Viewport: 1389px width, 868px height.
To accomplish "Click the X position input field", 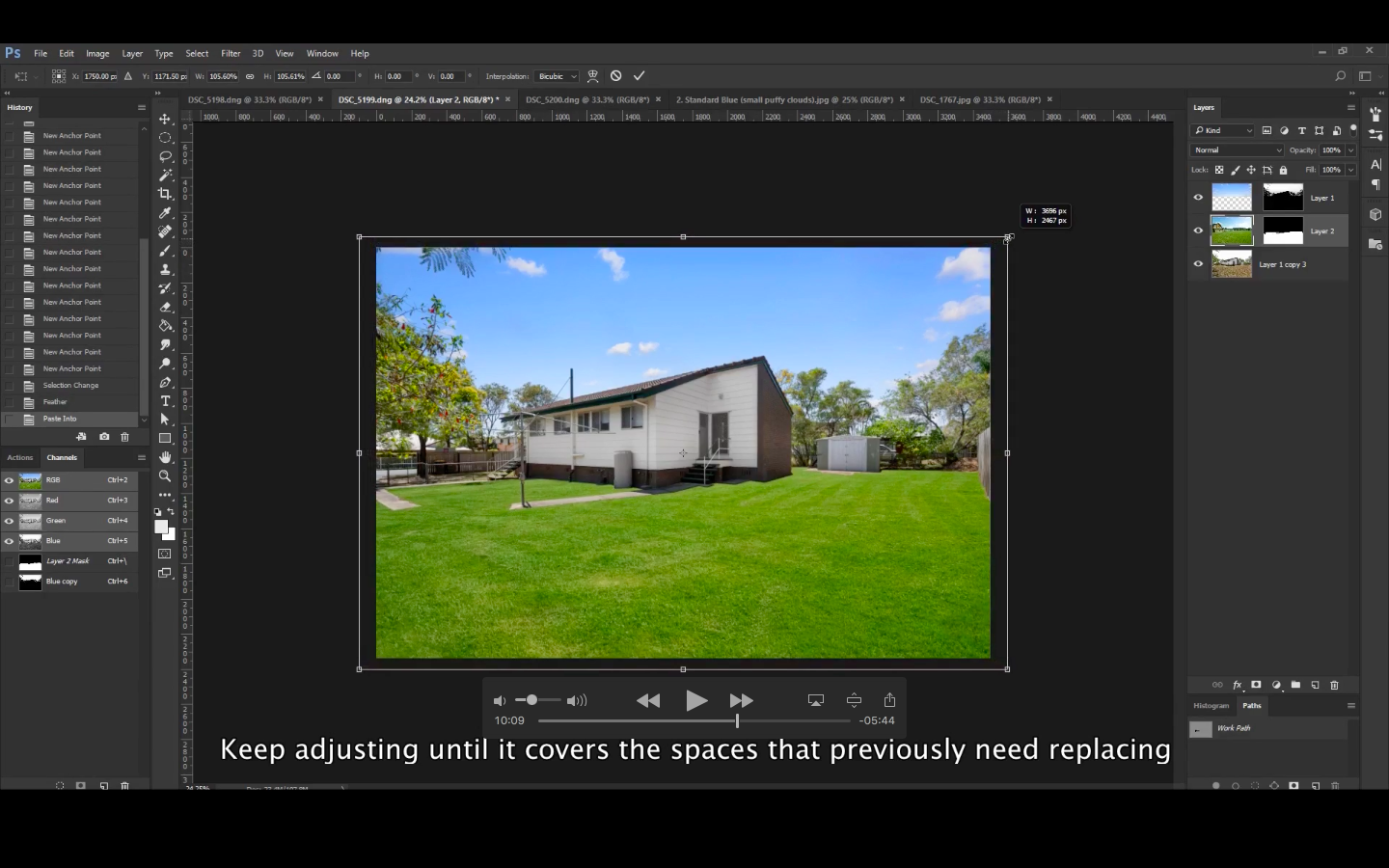I will point(99,76).
